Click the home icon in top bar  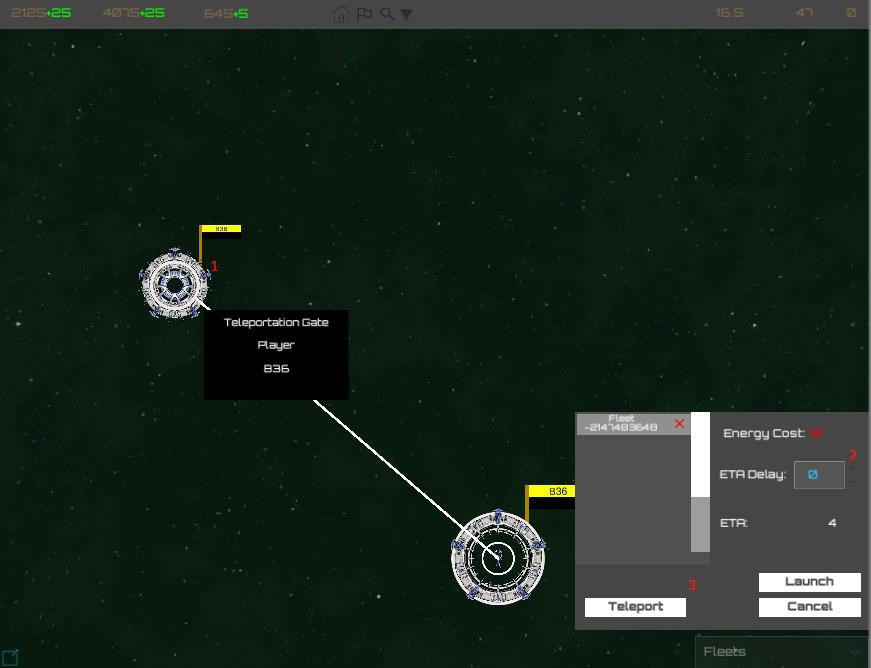[342, 14]
